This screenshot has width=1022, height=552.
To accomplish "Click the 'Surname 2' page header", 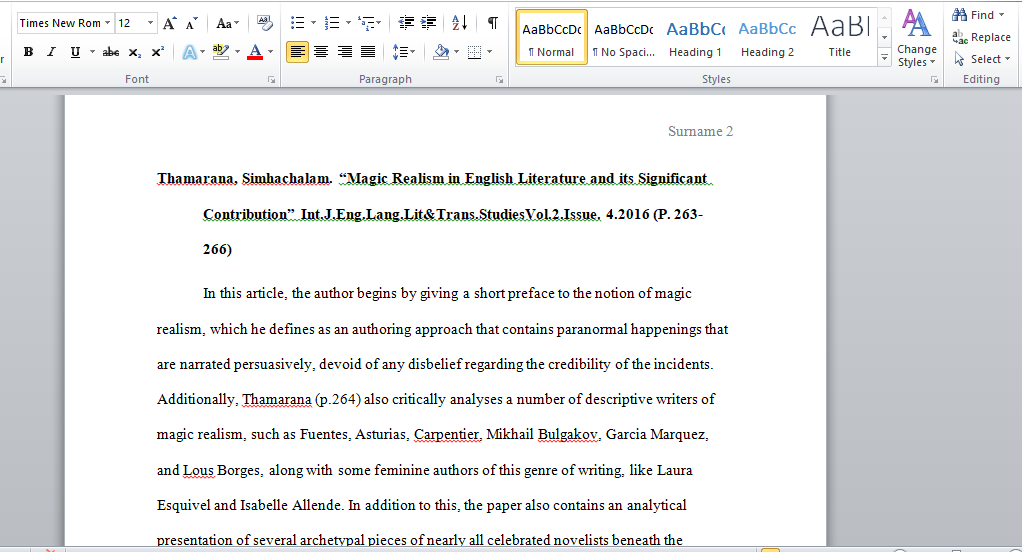I will pyautogui.click(x=700, y=131).
